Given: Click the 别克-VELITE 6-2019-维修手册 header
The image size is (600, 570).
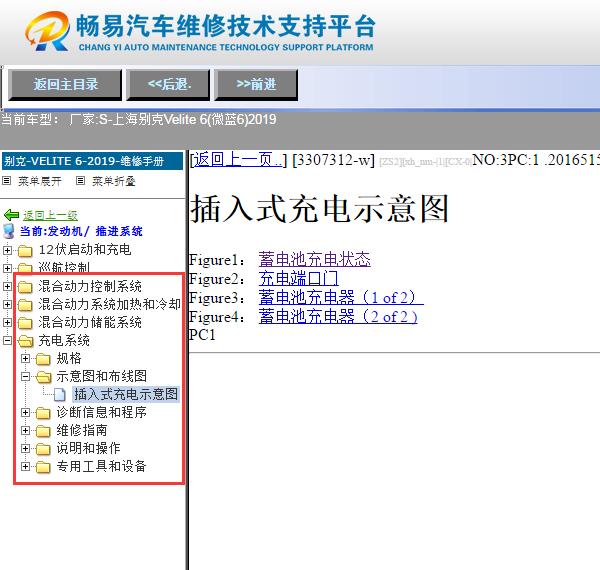Looking at the screenshot, I should [x=92, y=161].
